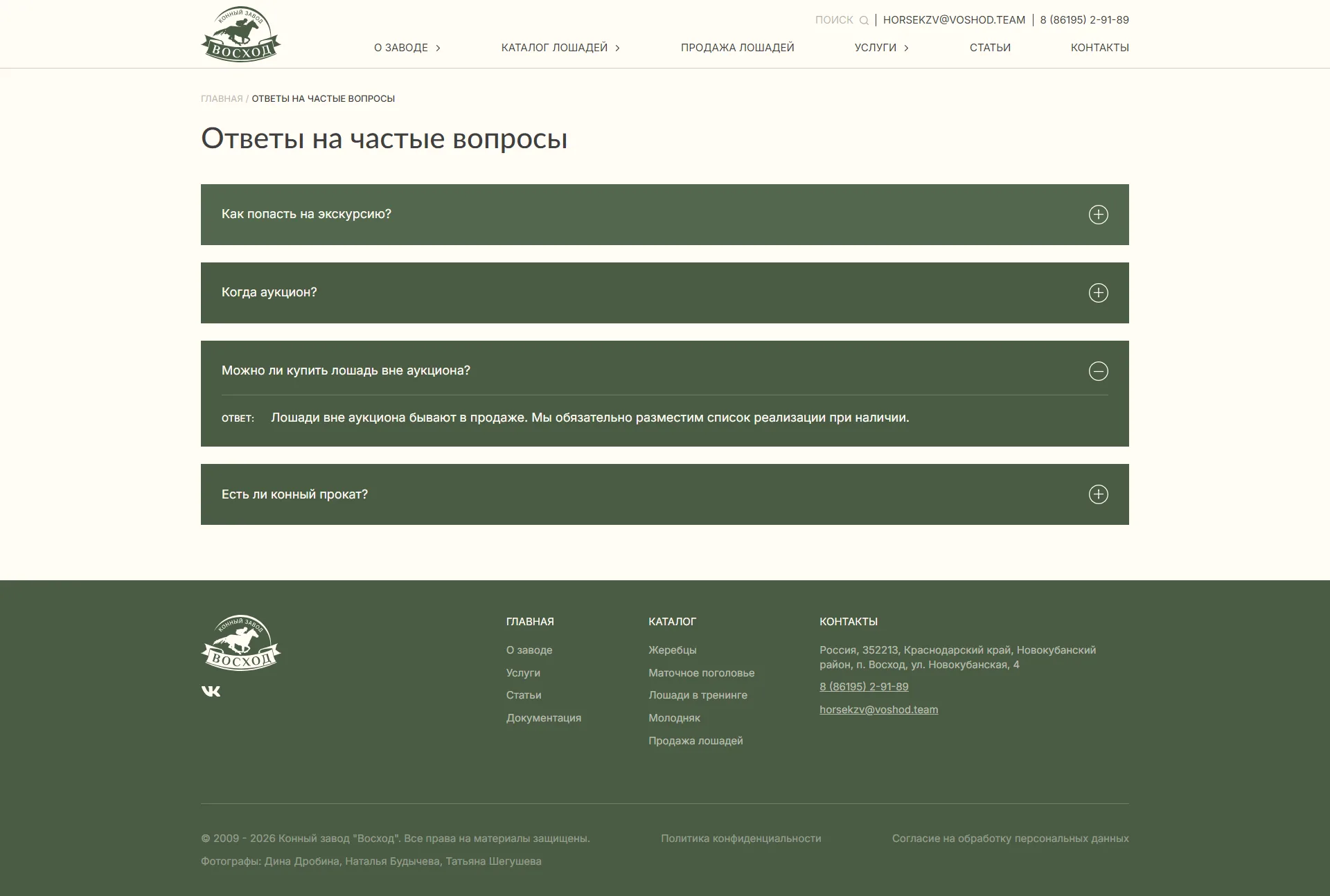Collapse the 'Можно ли купить лошадь' minus icon
The height and width of the screenshot is (896, 1330).
coord(1098,371)
